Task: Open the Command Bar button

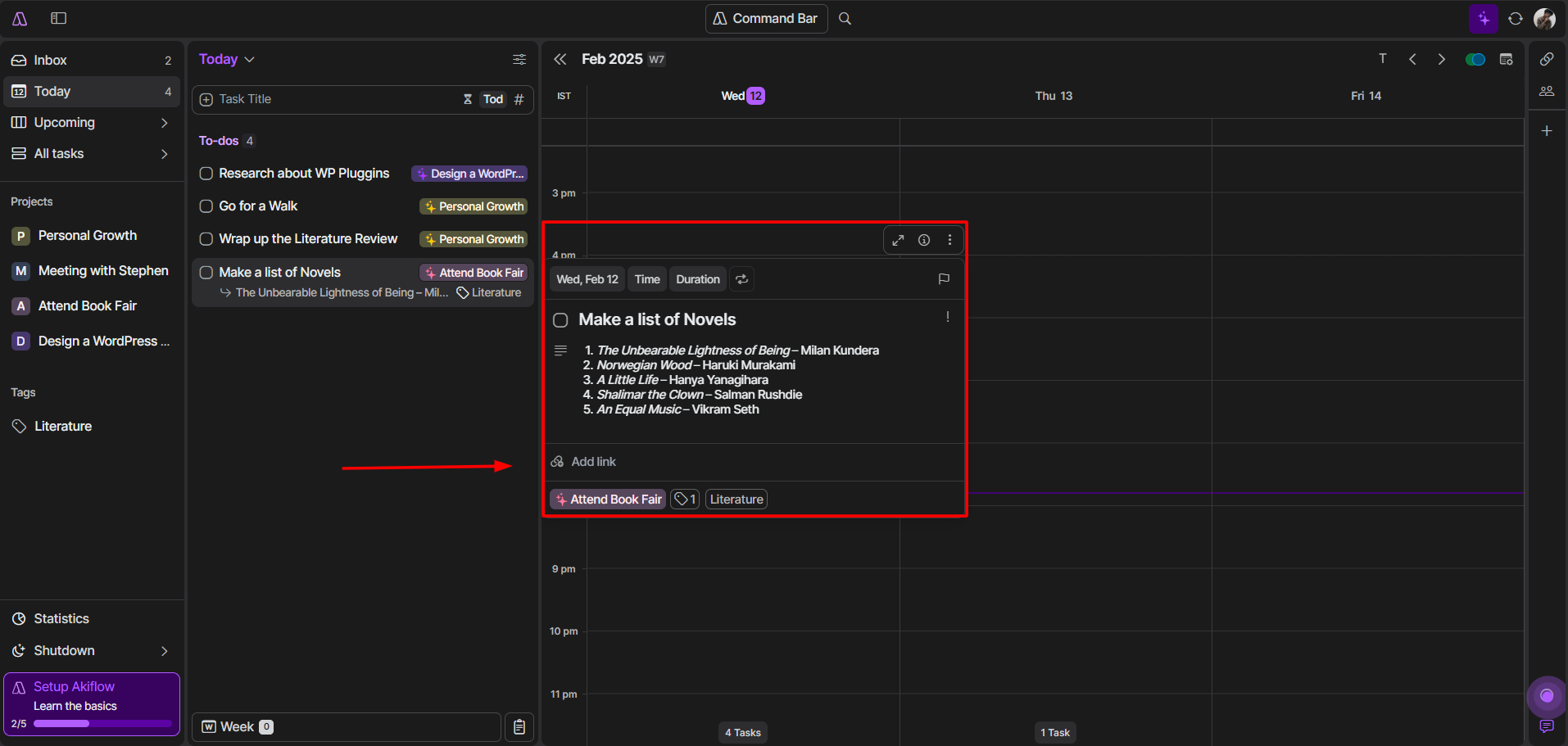Action: click(x=766, y=18)
